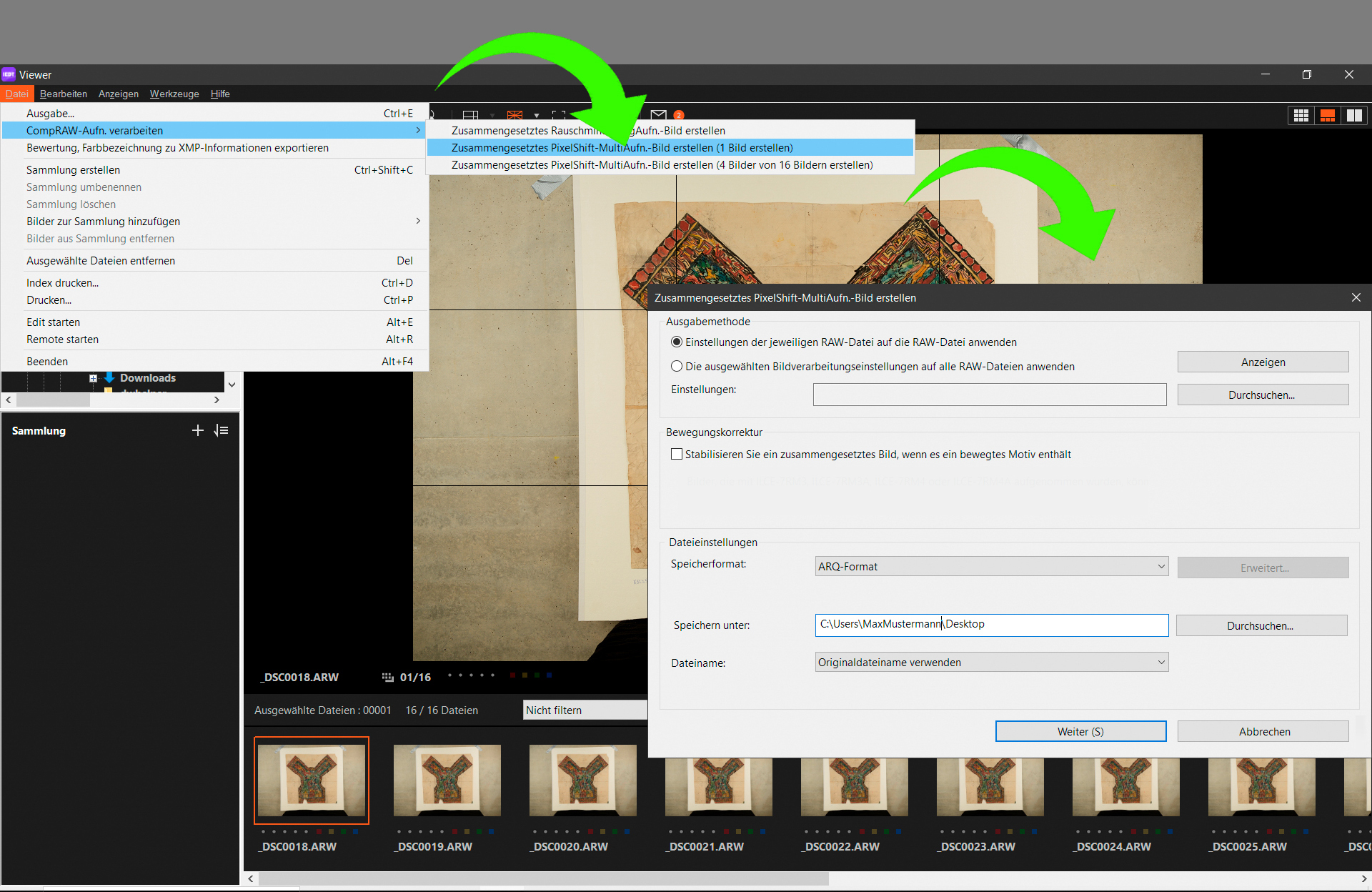Click the folder tree scroll-down chevron
The image size is (1372, 892).
point(232,384)
